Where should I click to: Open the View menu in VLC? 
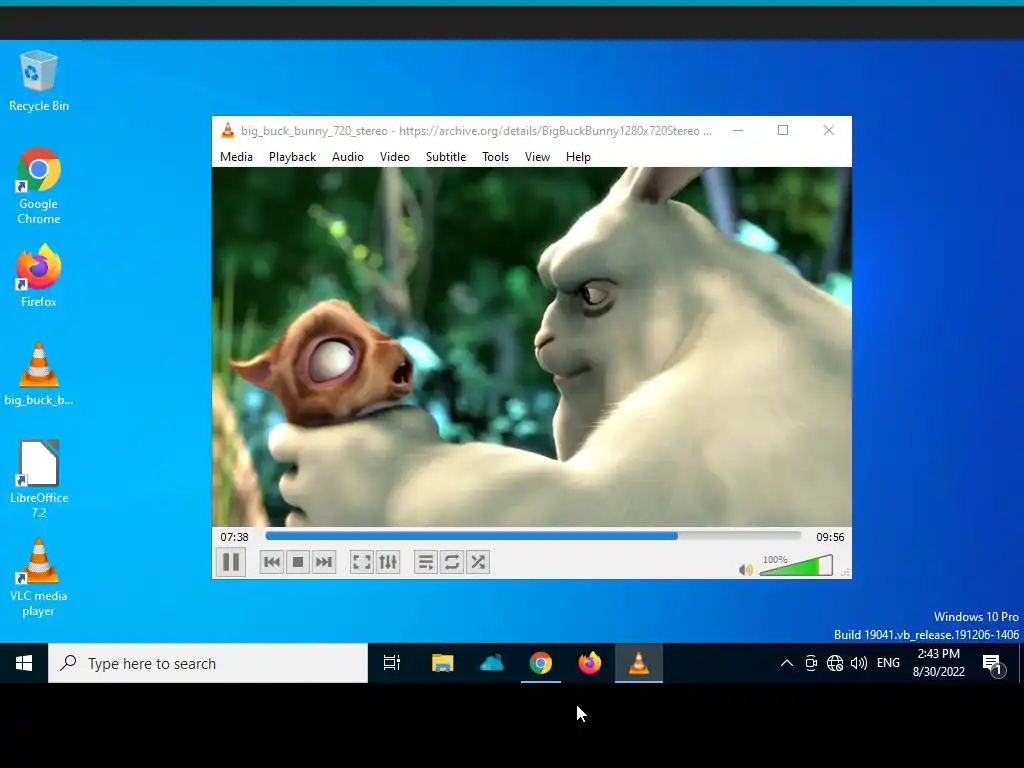[x=537, y=157]
